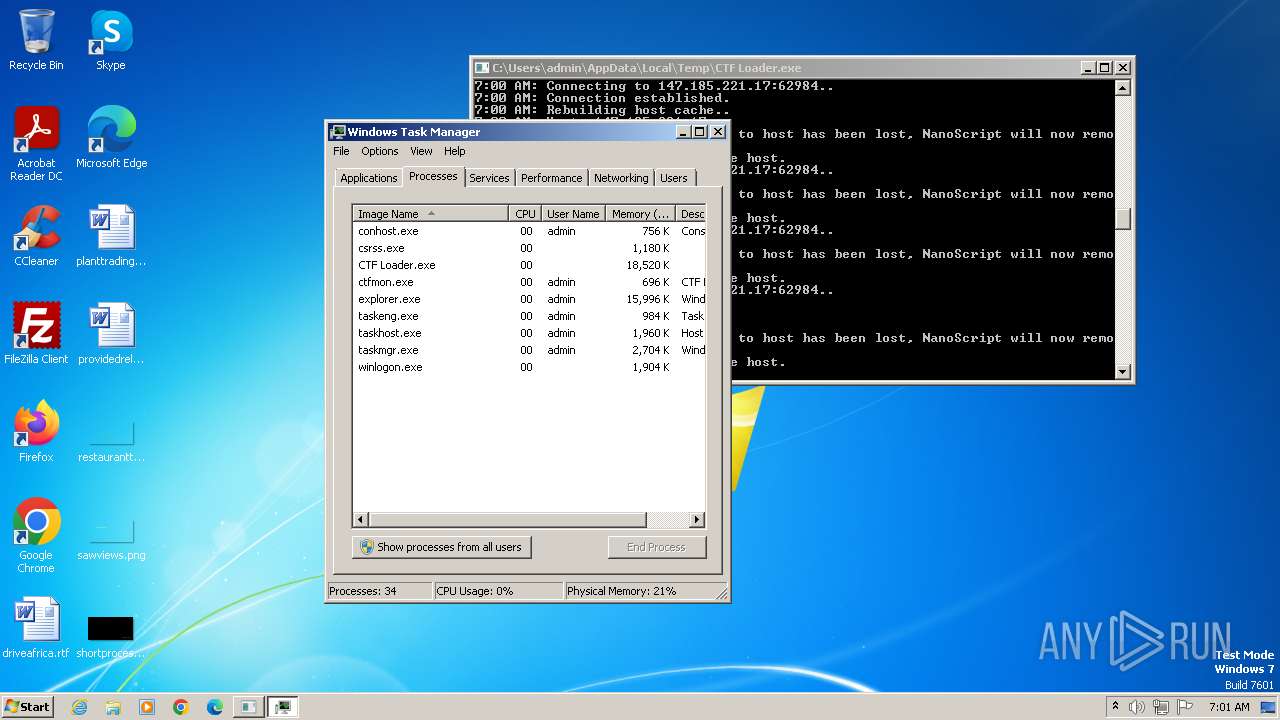Open the CCleaner desktop shortcut
Screen dimensions: 1280x720
[36, 236]
